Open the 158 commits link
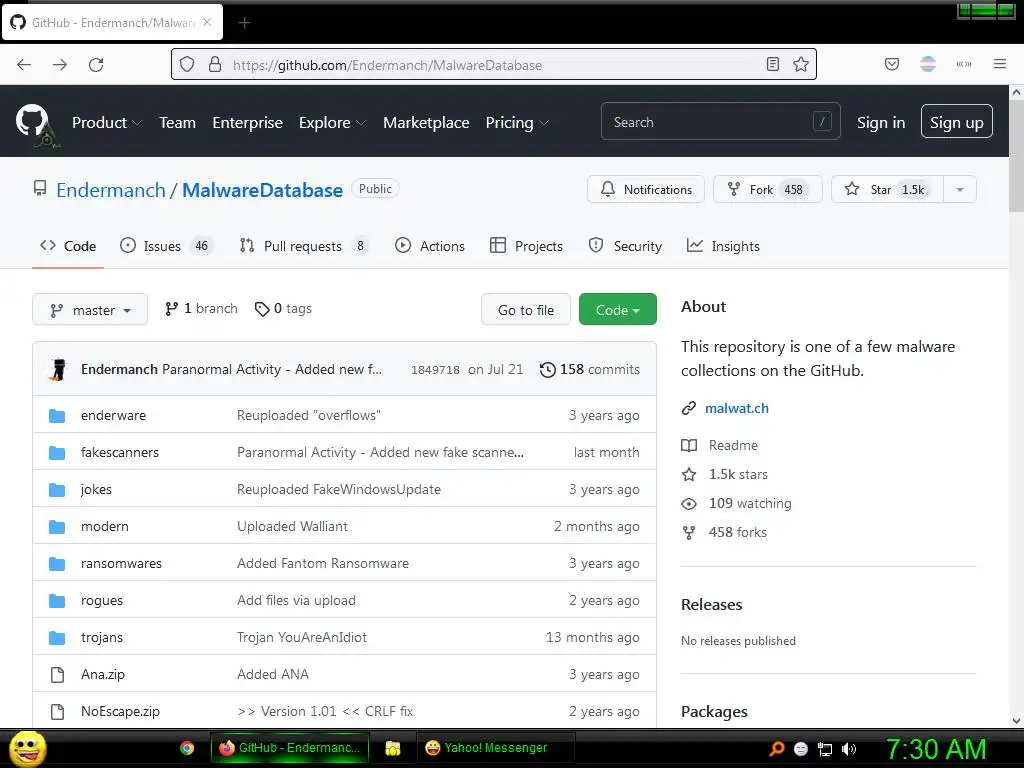Viewport: 1024px width, 768px height. (x=590, y=370)
